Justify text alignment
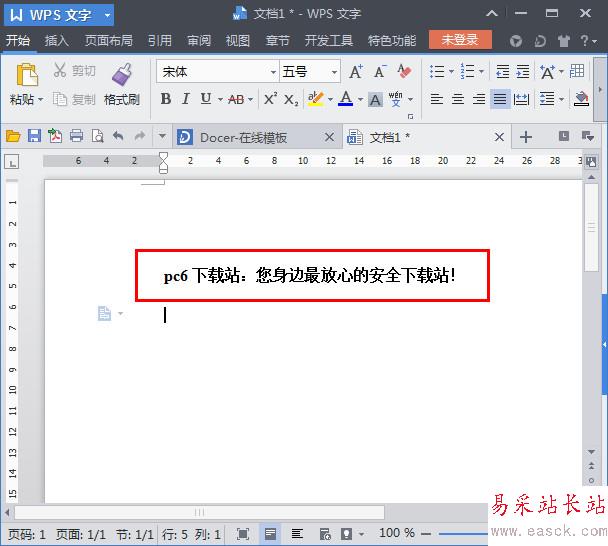This screenshot has height=546, width=608. pos(500,99)
